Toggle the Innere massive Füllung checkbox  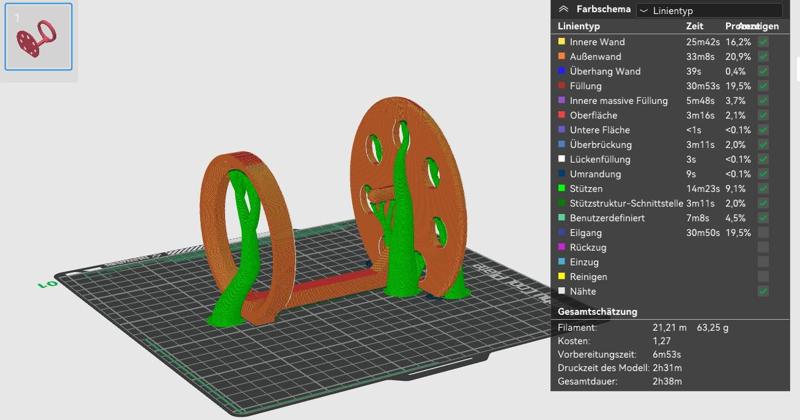(x=763, y=101)
